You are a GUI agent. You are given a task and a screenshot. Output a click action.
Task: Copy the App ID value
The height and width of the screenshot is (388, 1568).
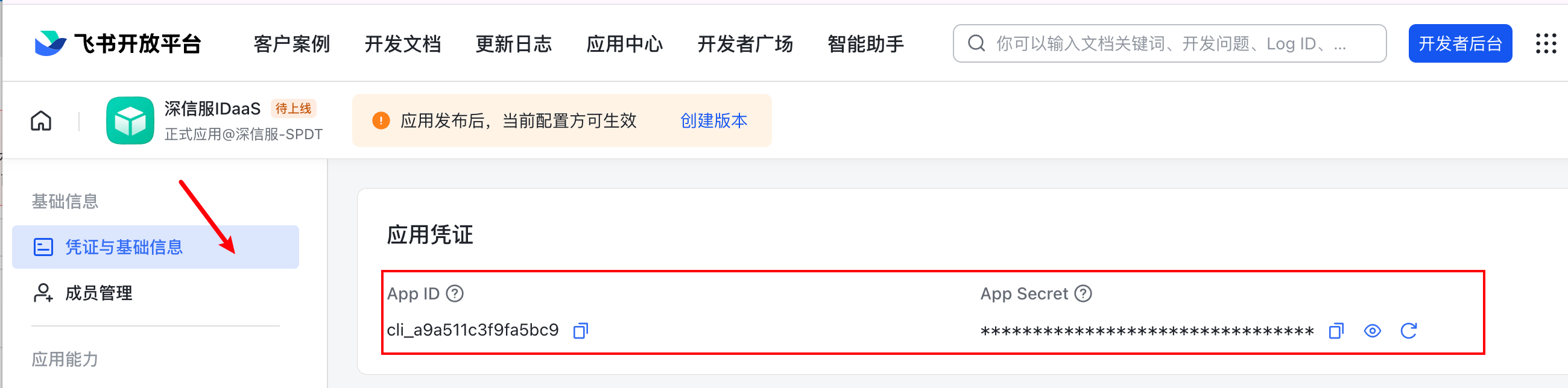[x=581, y=331]
